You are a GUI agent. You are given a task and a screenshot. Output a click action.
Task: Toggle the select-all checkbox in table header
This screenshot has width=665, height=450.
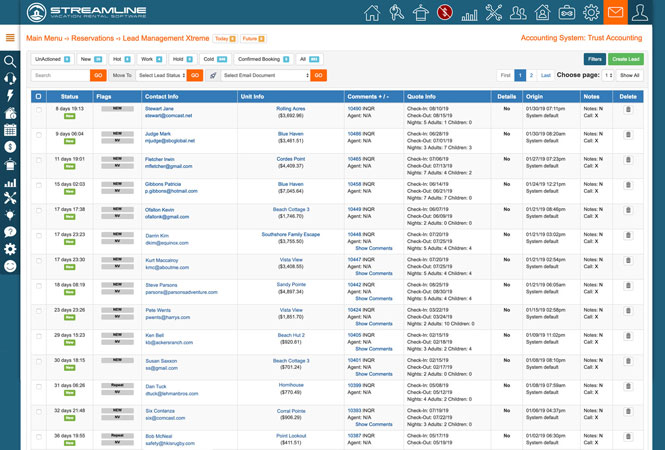[39, 97]
